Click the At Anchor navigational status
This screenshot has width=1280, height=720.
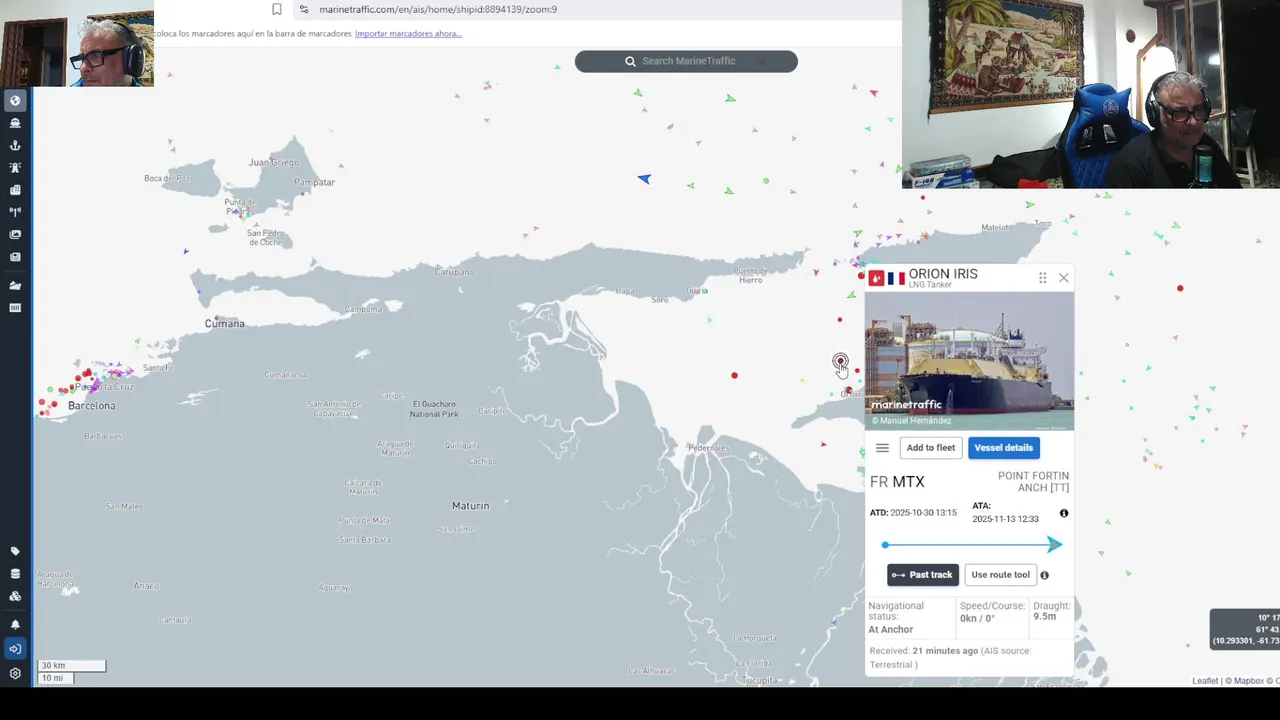point(890,630)
